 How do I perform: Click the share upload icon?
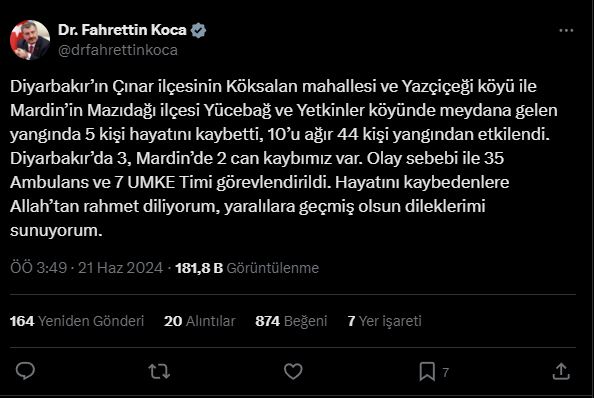561,371
